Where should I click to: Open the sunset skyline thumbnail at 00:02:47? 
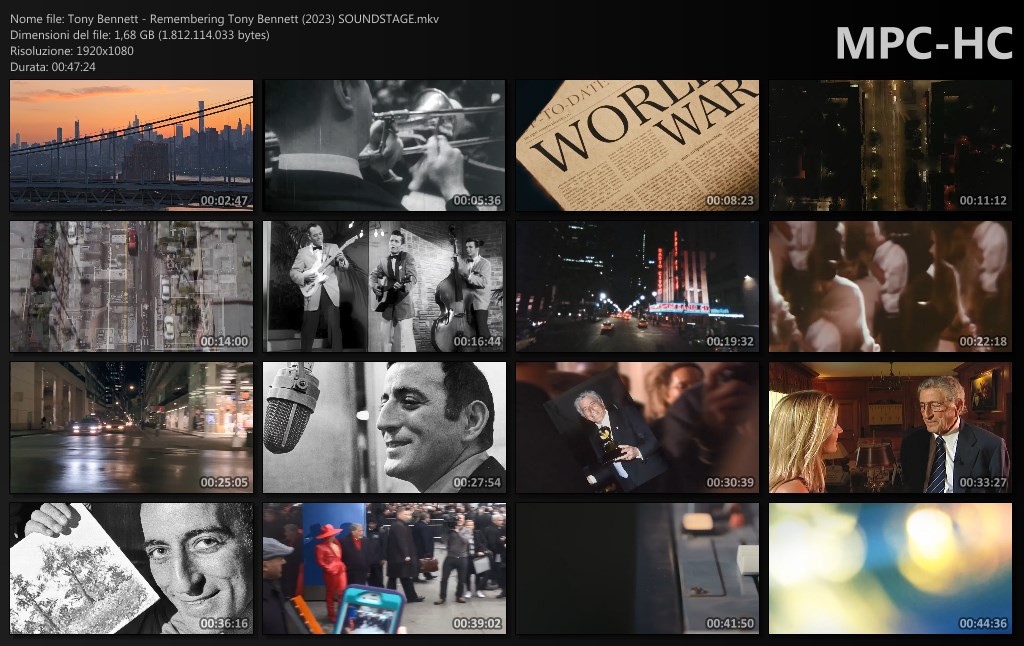point(131,145)
